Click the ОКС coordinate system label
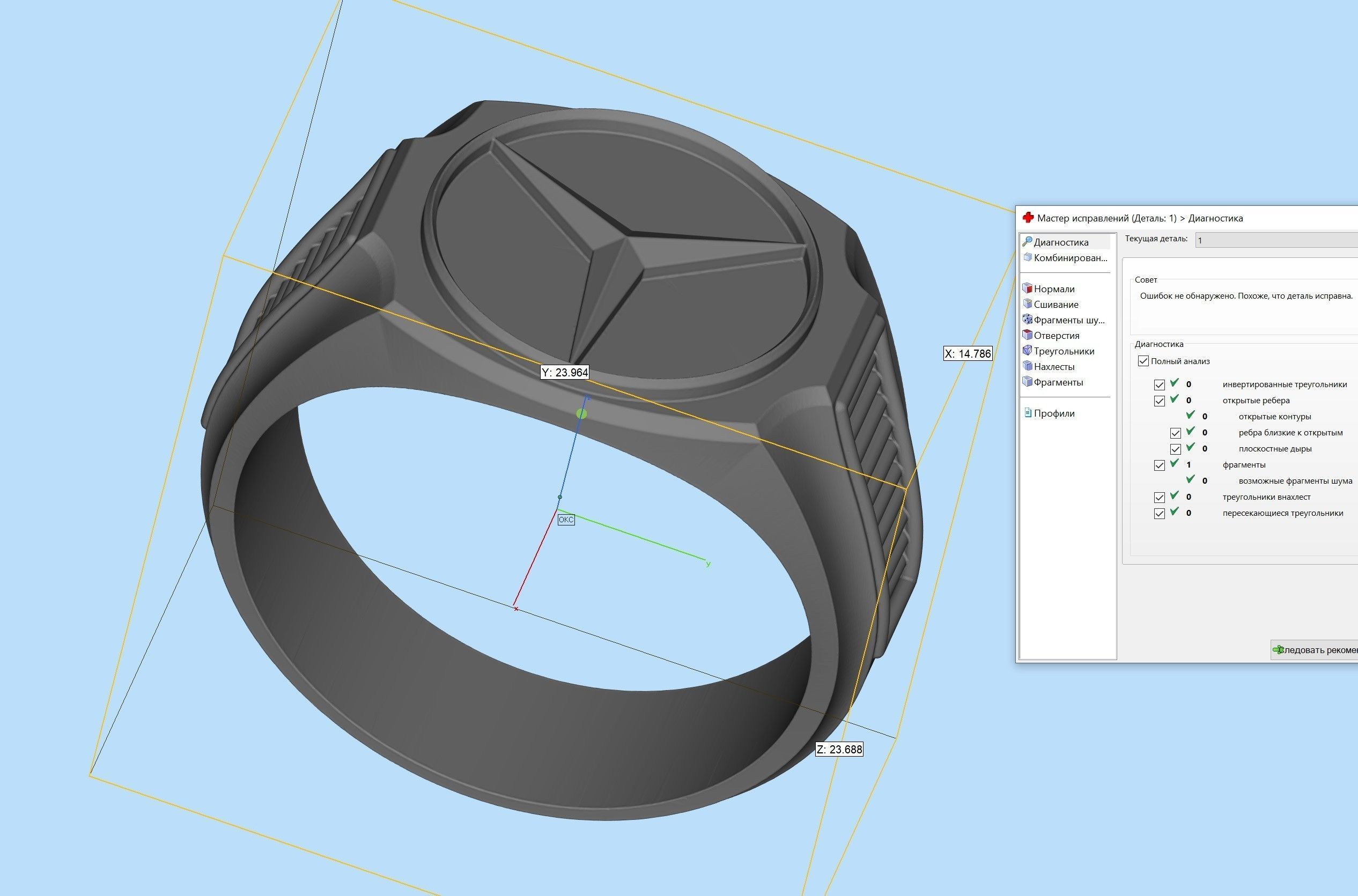Screen dimensions: 1358x896 click(566, 520)
